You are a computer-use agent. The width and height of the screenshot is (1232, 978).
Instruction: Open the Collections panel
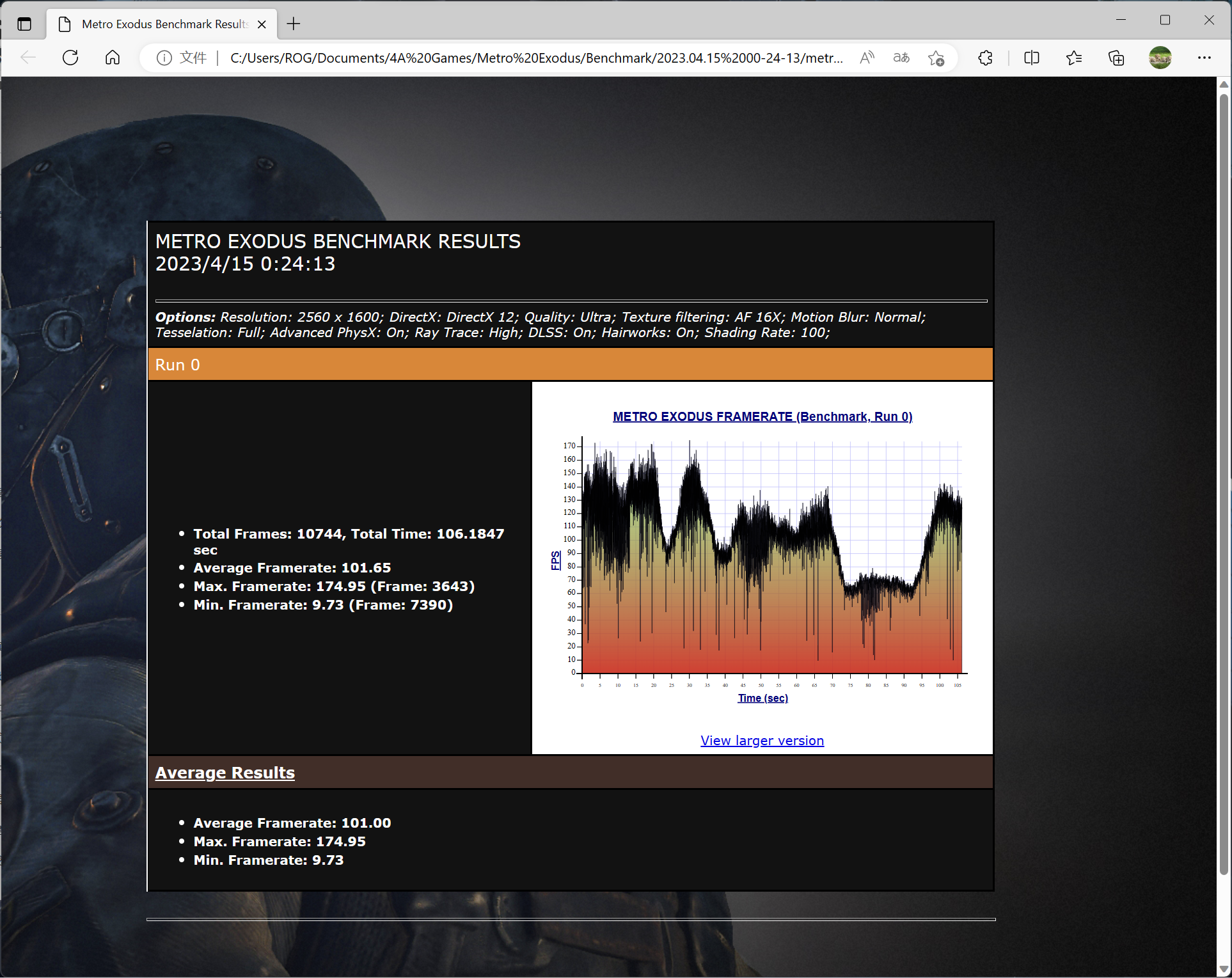[1116, 58]
